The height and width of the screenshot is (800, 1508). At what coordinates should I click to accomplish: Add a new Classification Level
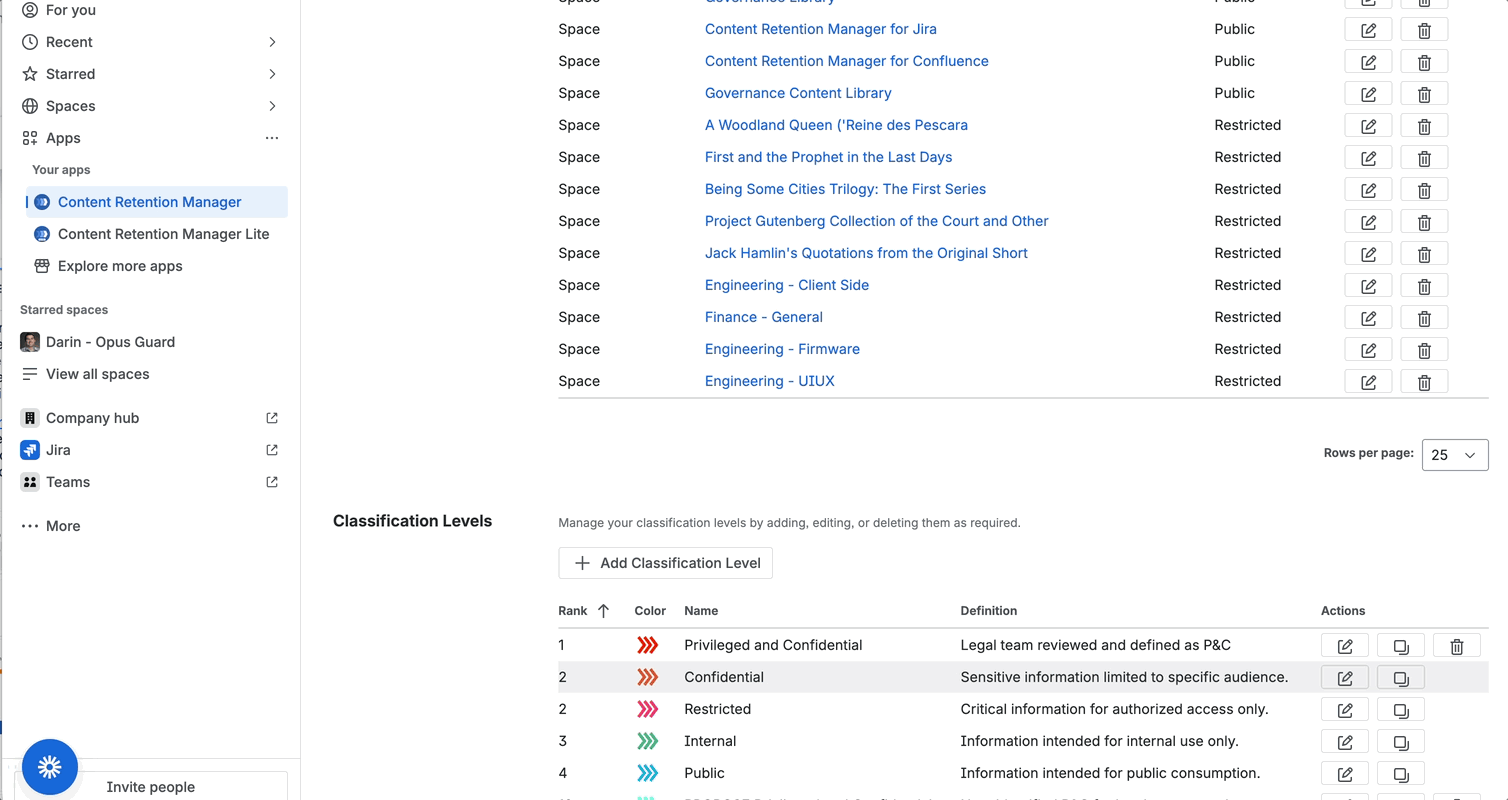point(665,563)
